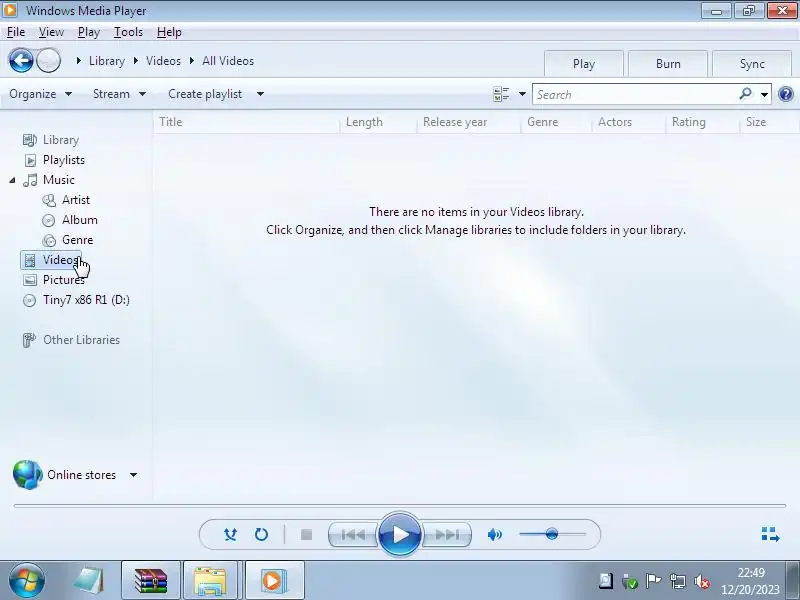
Task: Switch to the Sync tab
Action: point(752,64)
